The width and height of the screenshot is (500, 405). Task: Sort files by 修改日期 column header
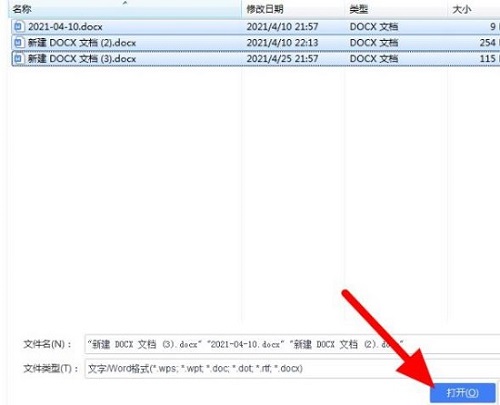click(265, 9)
